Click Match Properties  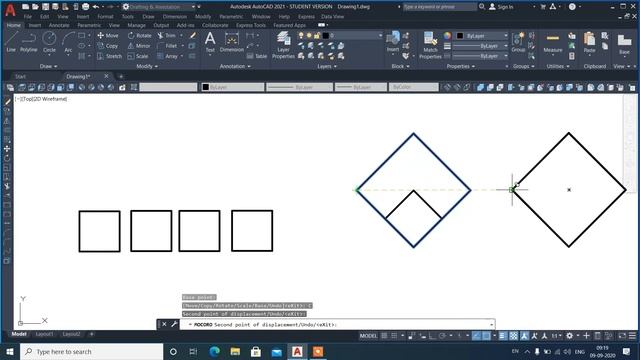tap(430, 45)
